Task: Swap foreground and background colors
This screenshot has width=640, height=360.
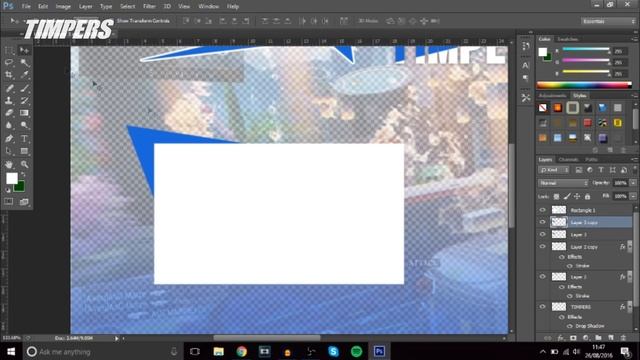Action: click(x=23, y=174)
